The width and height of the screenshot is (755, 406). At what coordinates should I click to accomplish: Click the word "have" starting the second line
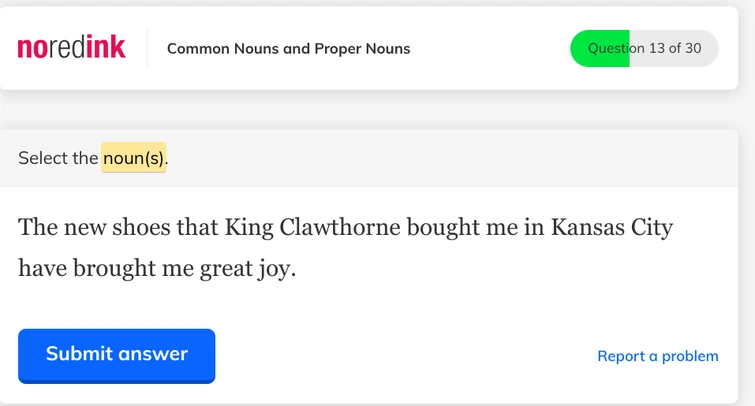[x=40, y=270]
